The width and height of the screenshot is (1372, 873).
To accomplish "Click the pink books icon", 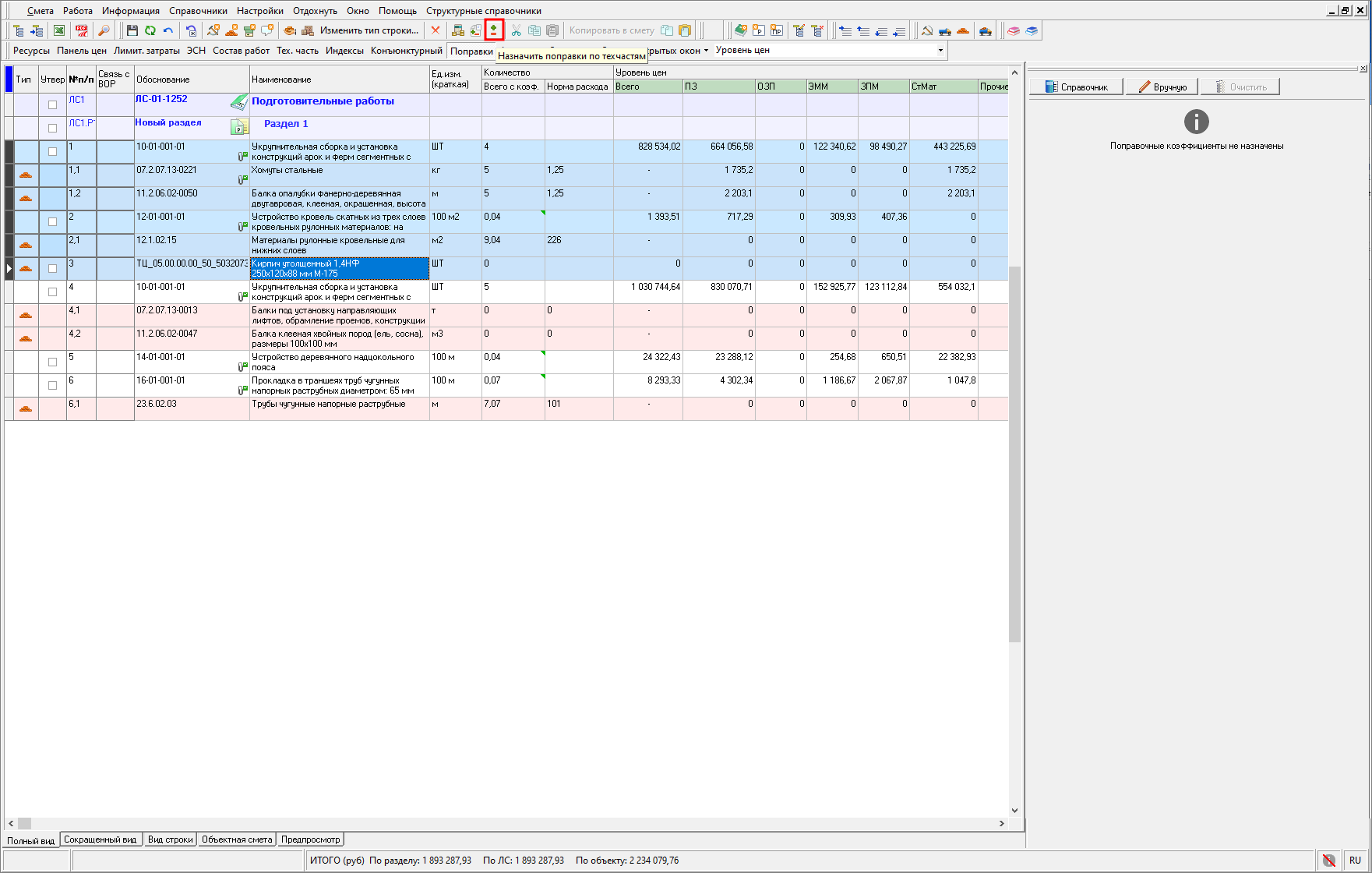I will tap(1014, 30).
